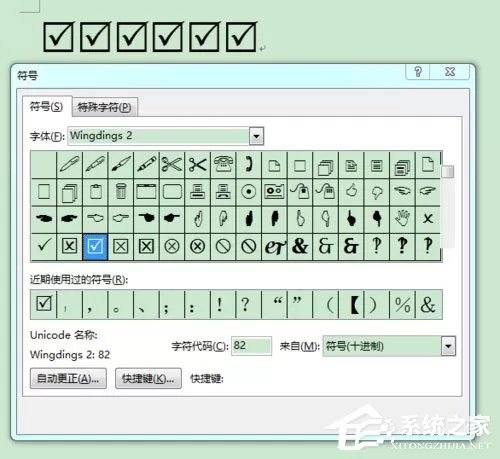Open the Wingdings 2 font dropdown
The width and height of the screenshot is (500, 459).
tap(256, 136)
